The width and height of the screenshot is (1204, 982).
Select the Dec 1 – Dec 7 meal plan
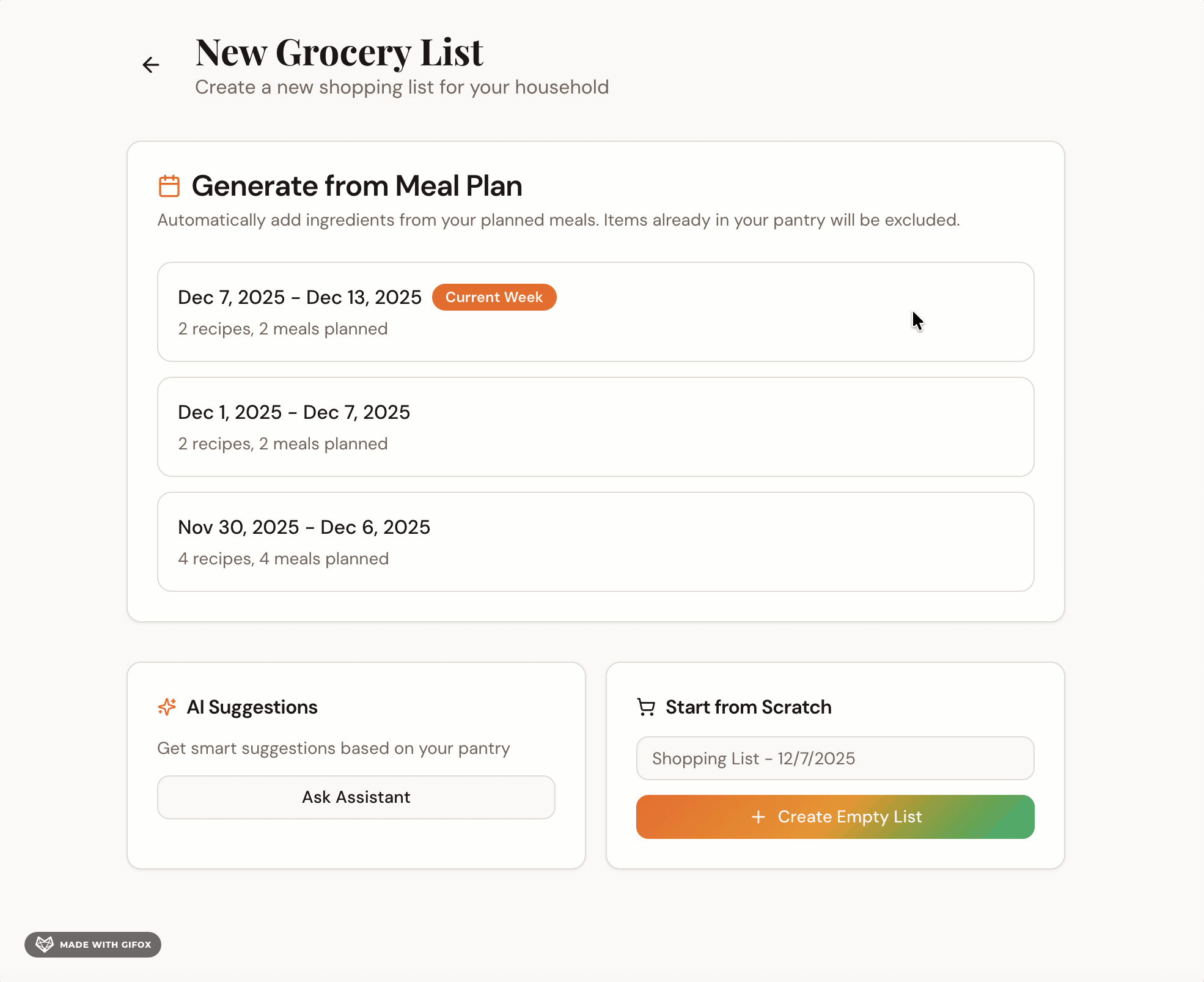pyautogui.click(x=596, y=427)
